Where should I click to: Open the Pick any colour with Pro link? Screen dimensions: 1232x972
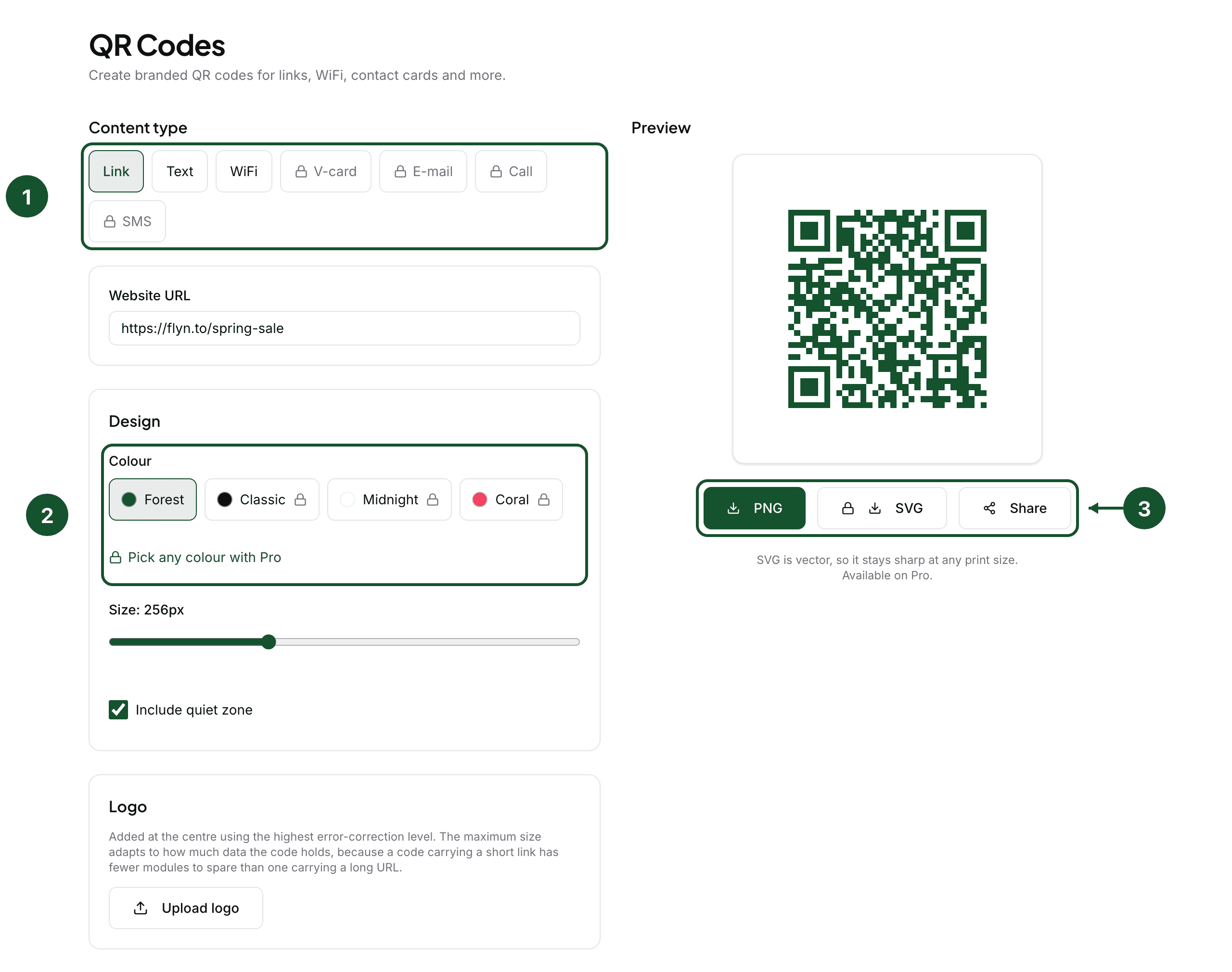[195, 557]
